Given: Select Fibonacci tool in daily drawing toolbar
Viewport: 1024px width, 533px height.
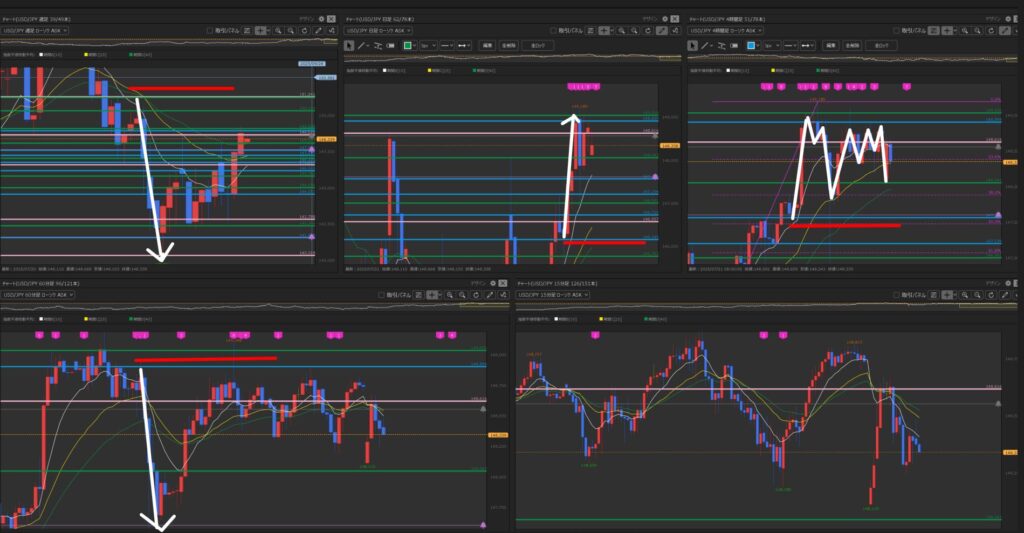Looking at the screenshot, I should [378, 45].
